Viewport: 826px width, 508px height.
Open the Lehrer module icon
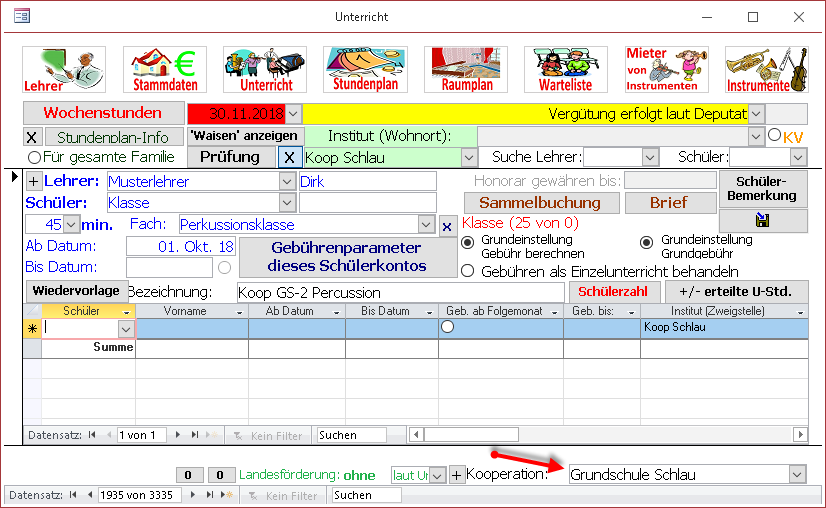tap(64, 69)
